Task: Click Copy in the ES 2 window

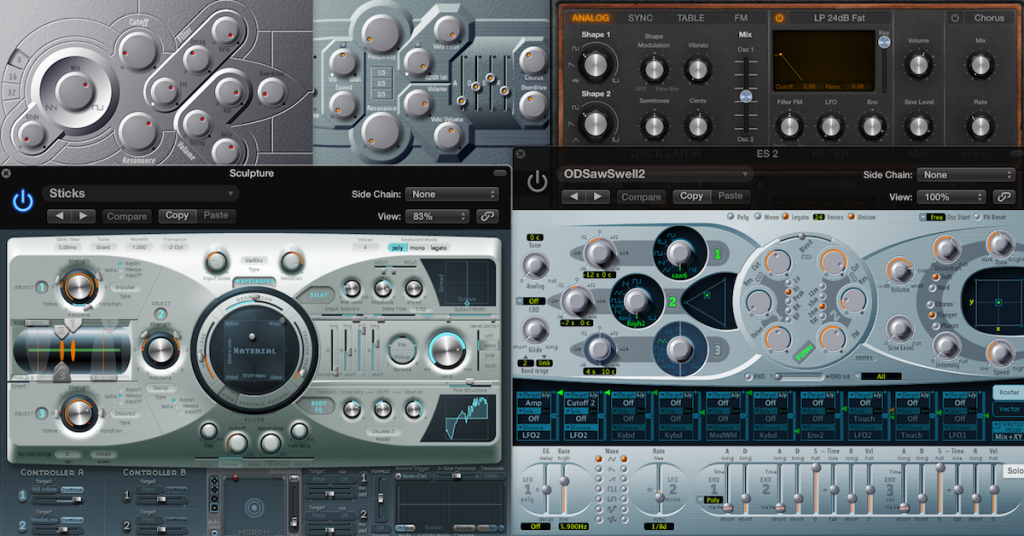Action: click(691, 196)
